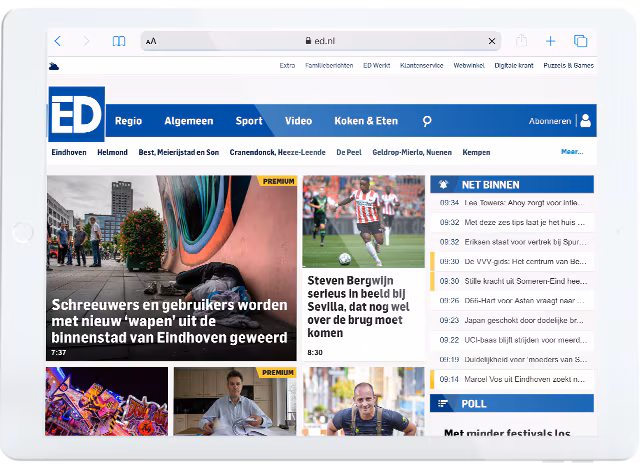Open the Digitale krant link
Screen dimensions: 640x470
514,65
